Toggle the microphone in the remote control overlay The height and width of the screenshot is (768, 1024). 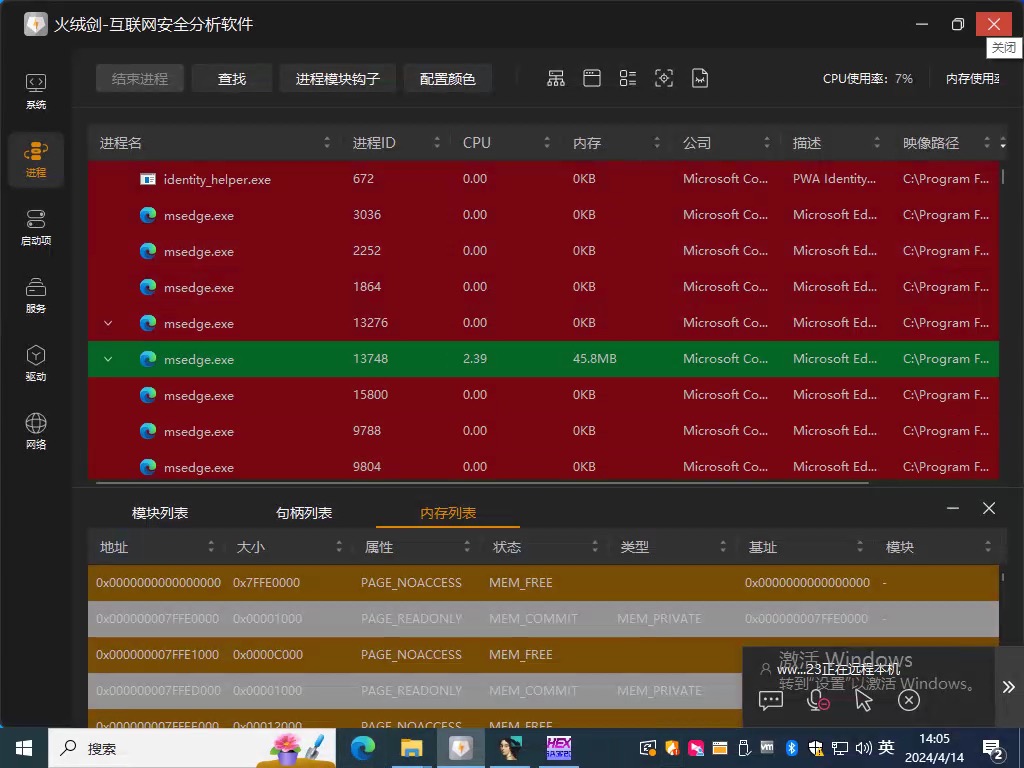(x=818, y=700)
